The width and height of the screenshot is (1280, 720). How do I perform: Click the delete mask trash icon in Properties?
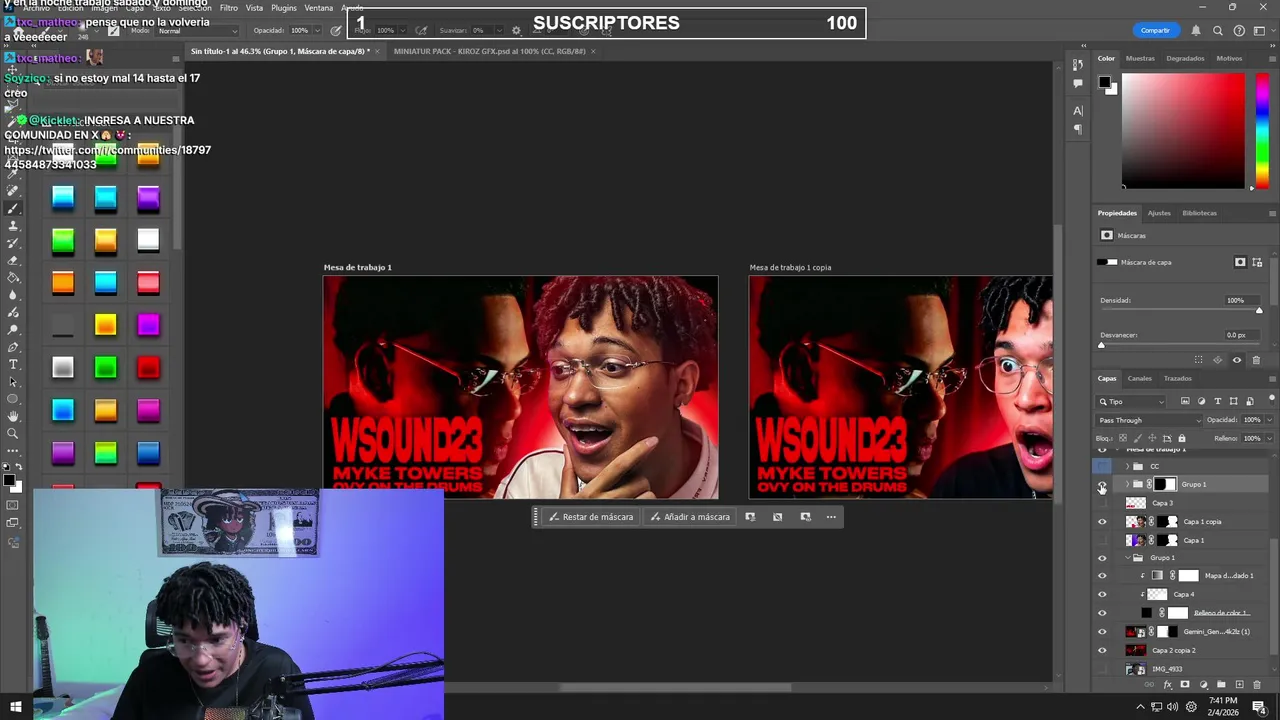click(x=1257, y=360)
